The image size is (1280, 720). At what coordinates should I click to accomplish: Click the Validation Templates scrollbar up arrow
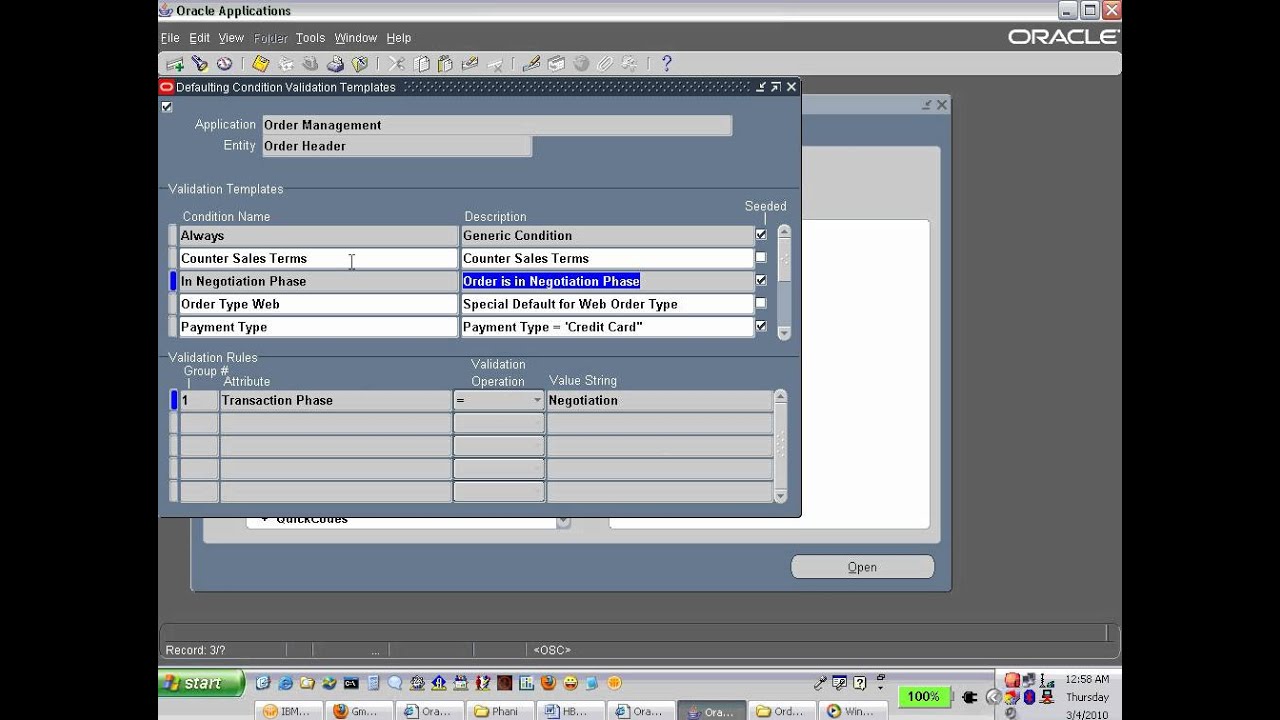pyautogui.click(x=784, y=231)
